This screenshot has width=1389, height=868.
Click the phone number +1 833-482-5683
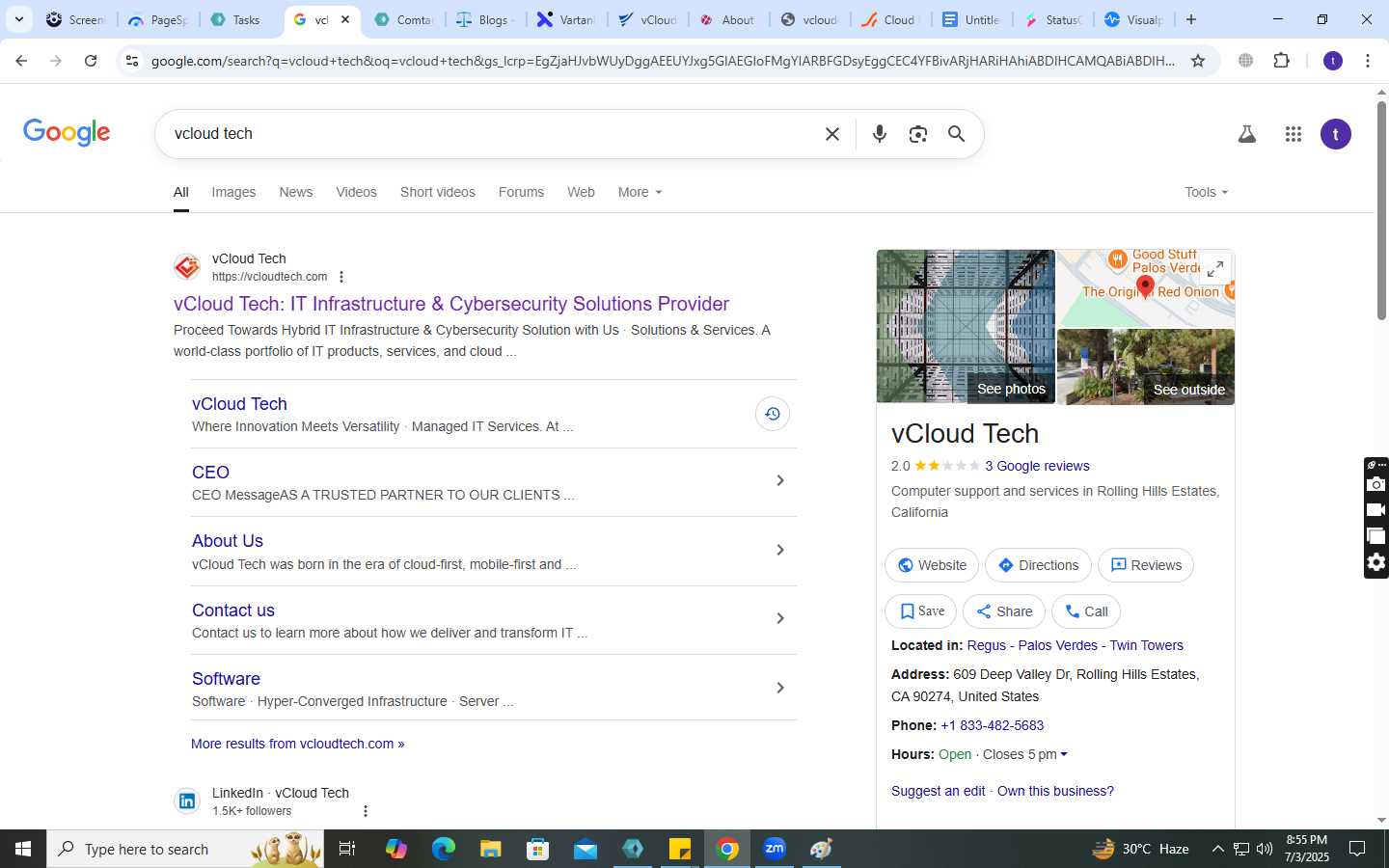pos(992,725)
